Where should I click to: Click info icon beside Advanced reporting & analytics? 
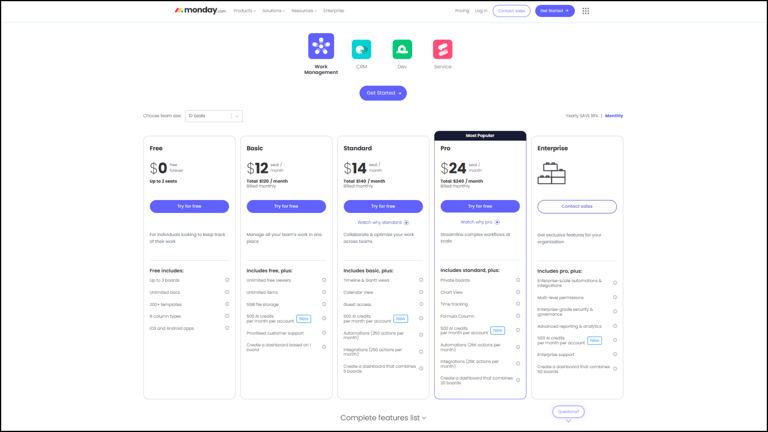615,326
